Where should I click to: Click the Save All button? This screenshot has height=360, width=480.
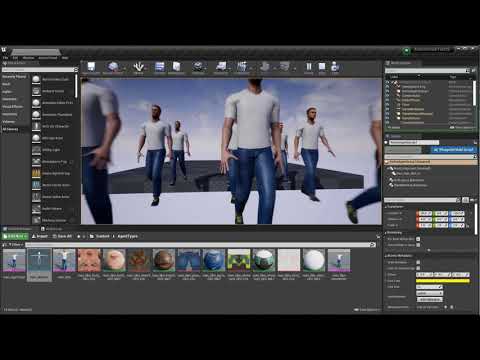tap(62, 236)
